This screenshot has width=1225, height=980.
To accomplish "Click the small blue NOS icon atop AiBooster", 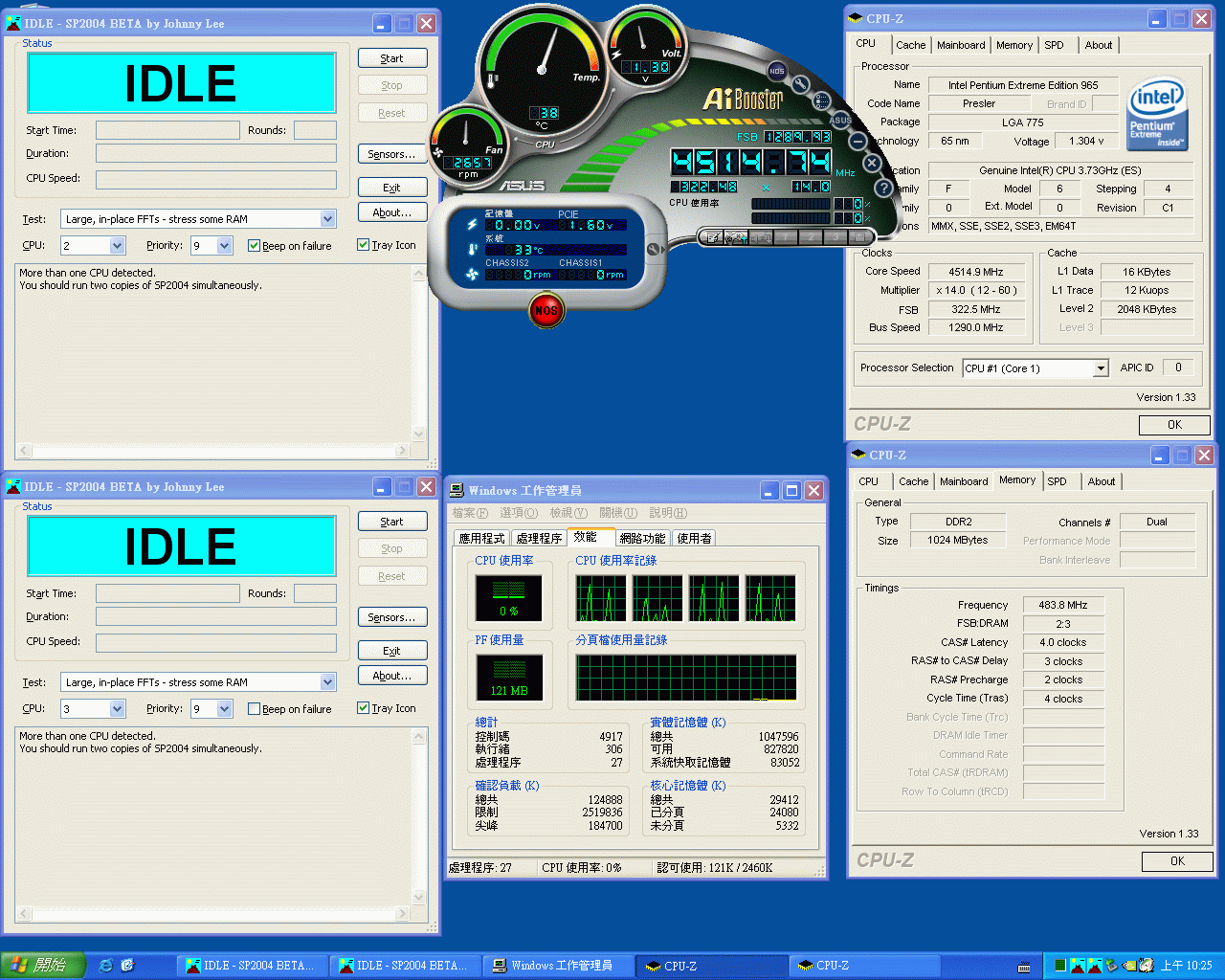I will click(777, 71).
